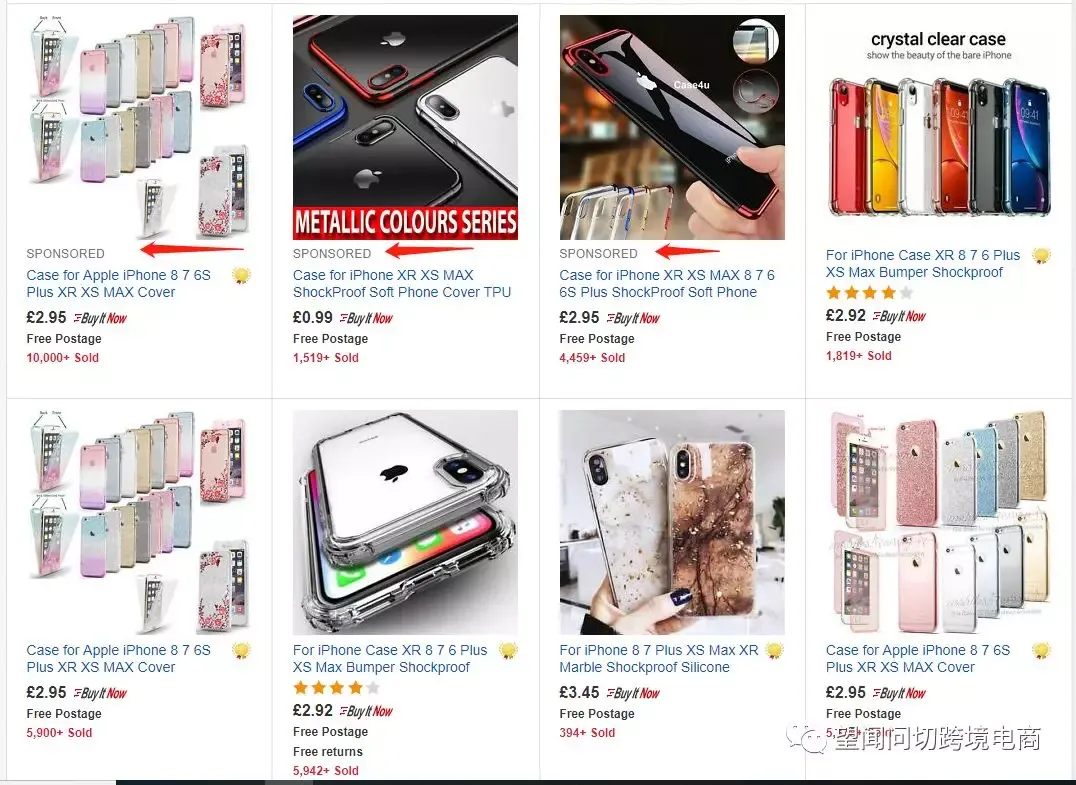The width and height of the screenshot is (1076, 785).
Task: Click the star rating under crystal clear case listing
Action: (x=869, y=293)
